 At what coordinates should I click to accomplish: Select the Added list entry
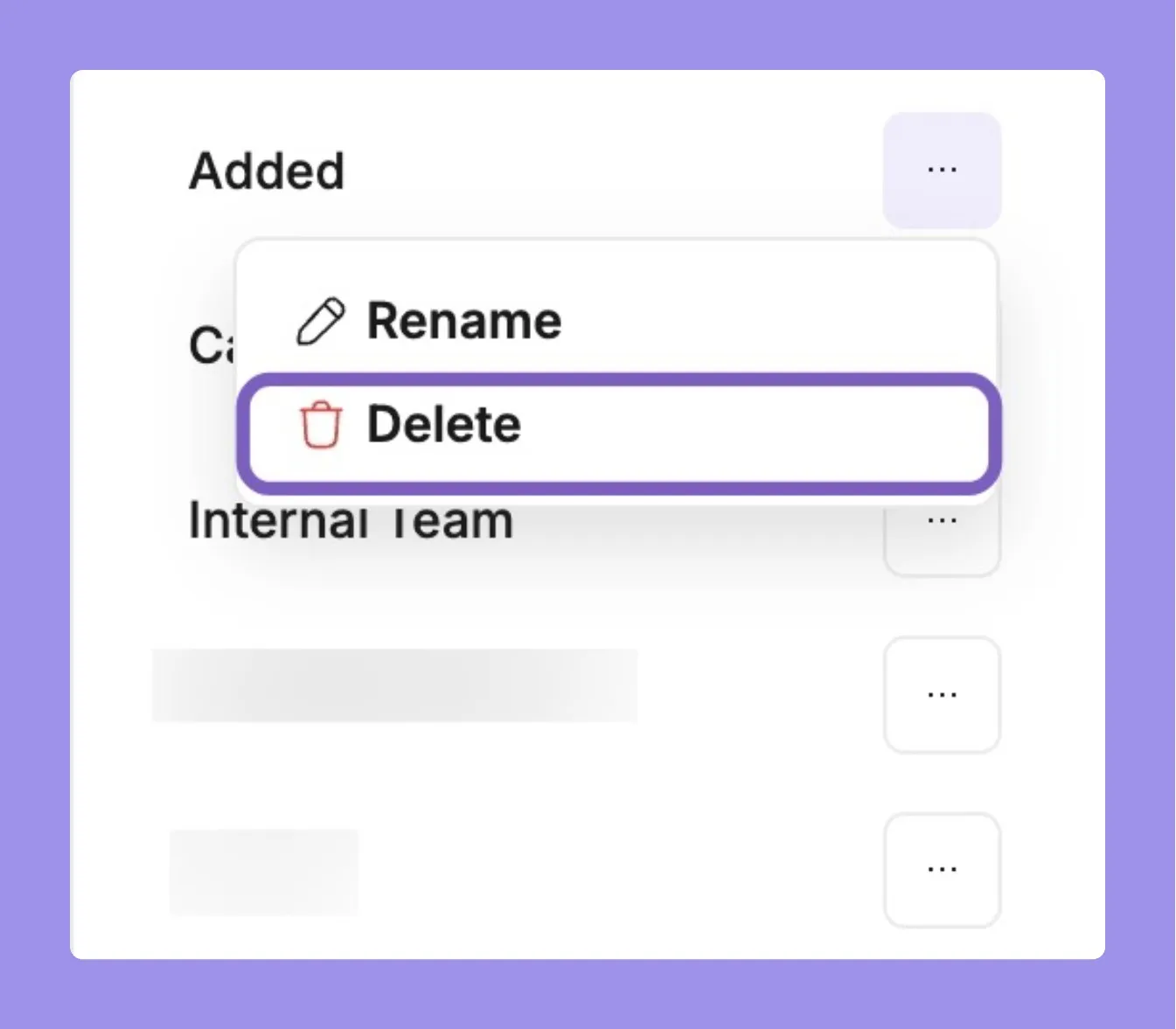point(267,170)
